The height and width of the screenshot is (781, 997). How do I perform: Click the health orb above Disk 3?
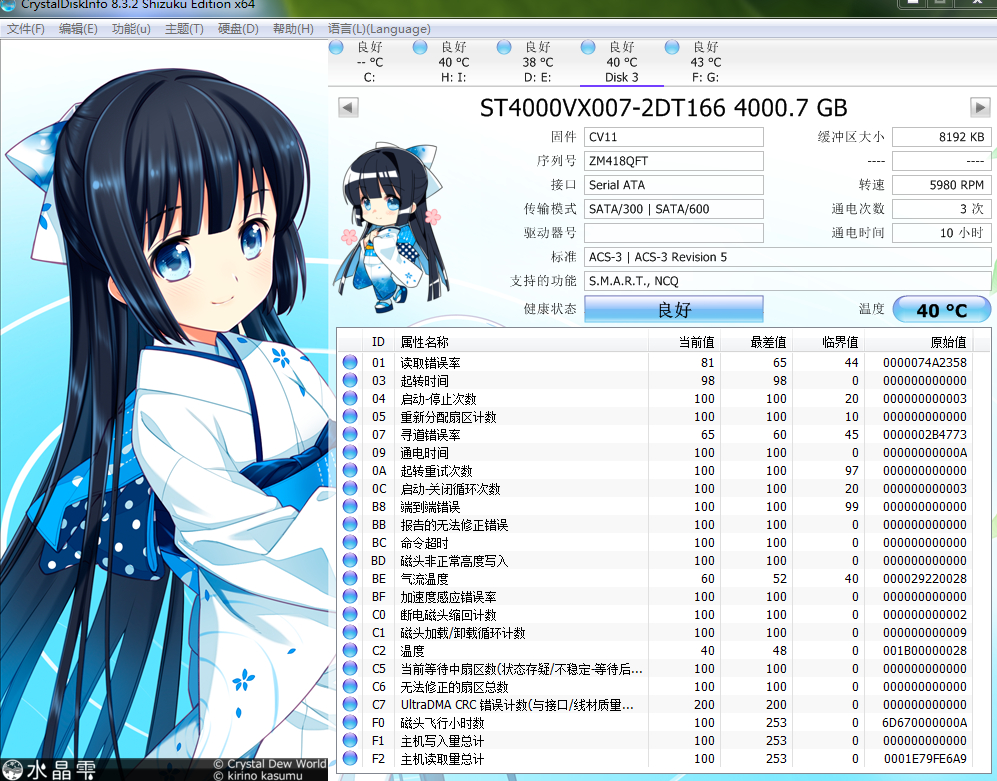[588, 47]
